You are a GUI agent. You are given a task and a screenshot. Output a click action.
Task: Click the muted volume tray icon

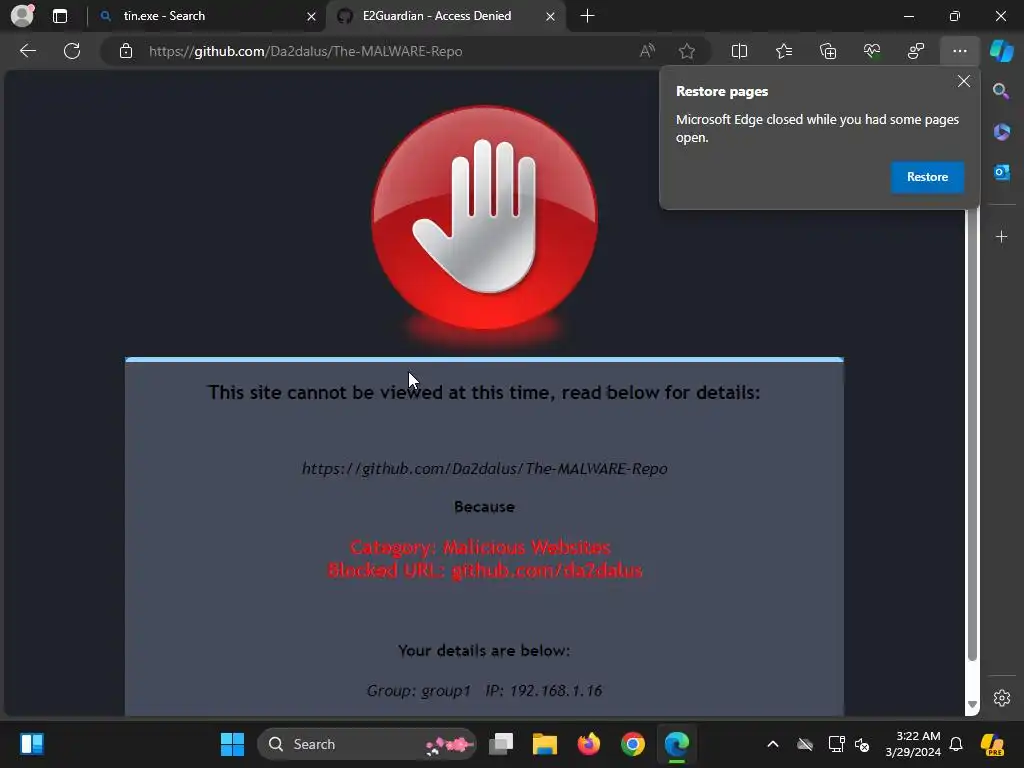pyautogui.click(x=862, y=744)
